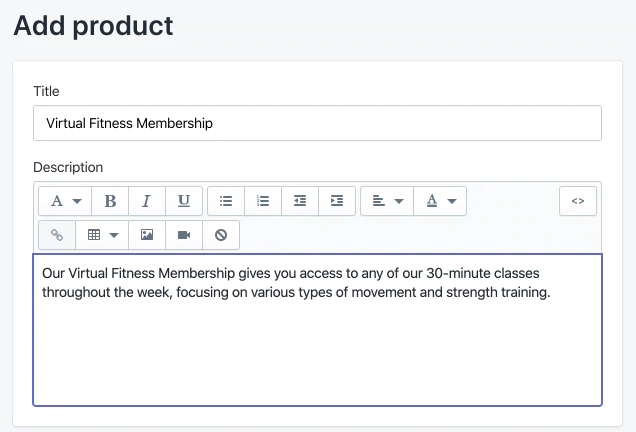The image size is (636, 432).
Task: Insert a bulleted list
Action: [x=226, y=201]
